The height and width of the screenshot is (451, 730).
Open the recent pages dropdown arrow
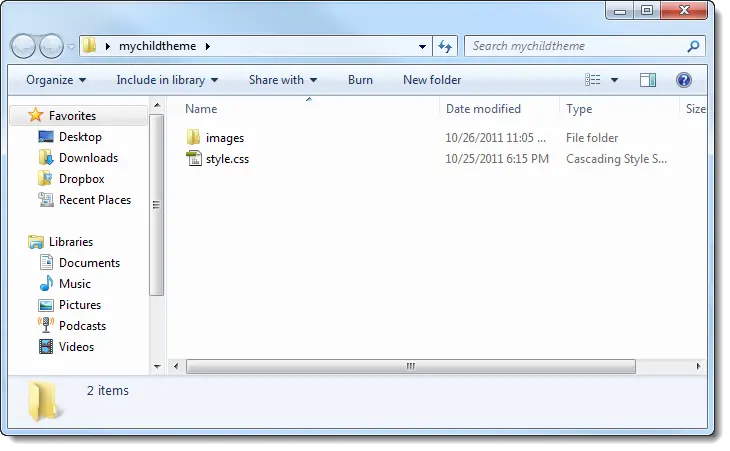pos(71,47)
